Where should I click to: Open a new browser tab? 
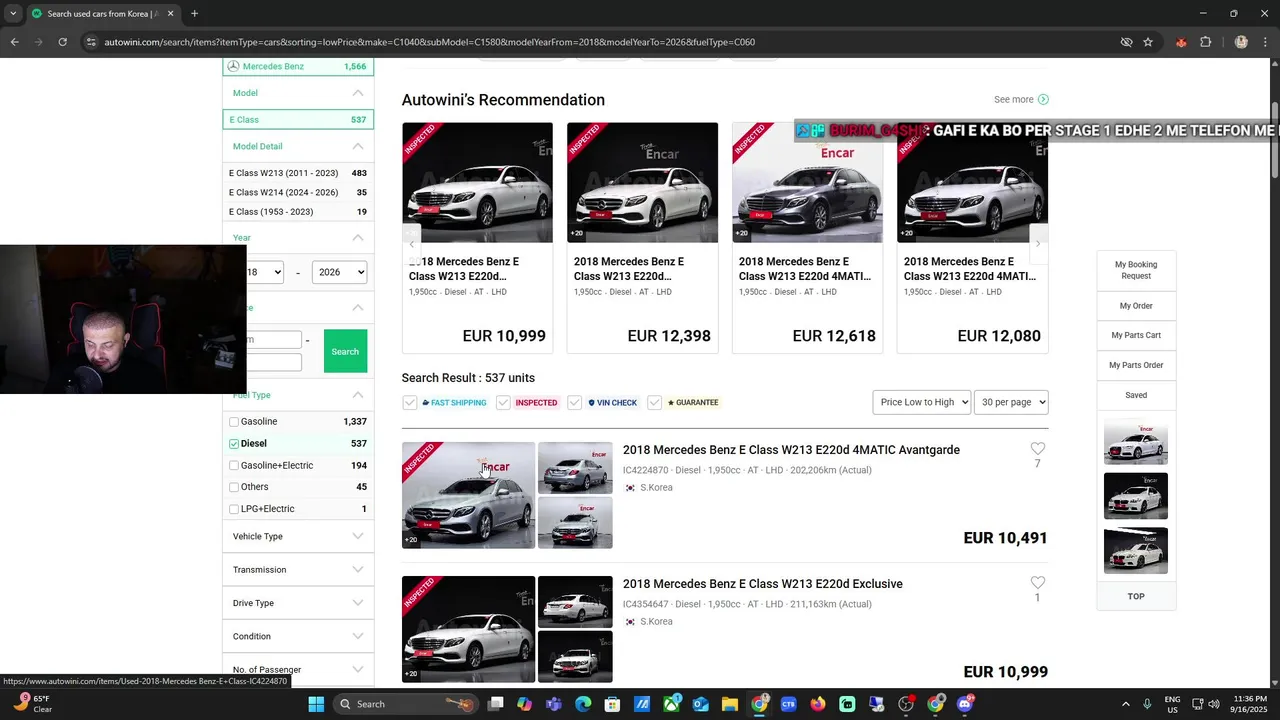[194, 14]
